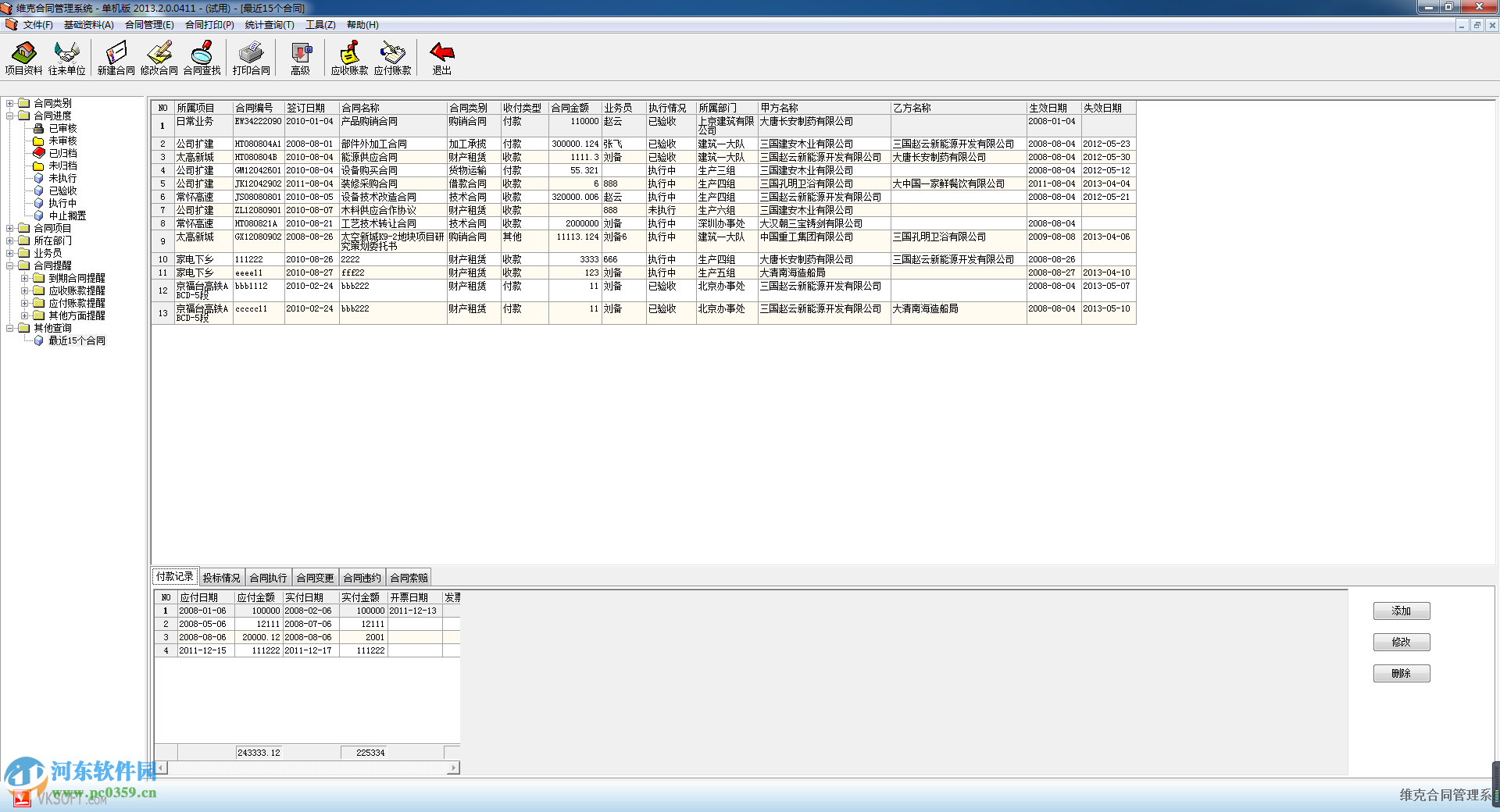The width and height of the screenshot is (1500, 812).
Task: Open 工具(Z) menu
Action: click(x=320, y=25)
